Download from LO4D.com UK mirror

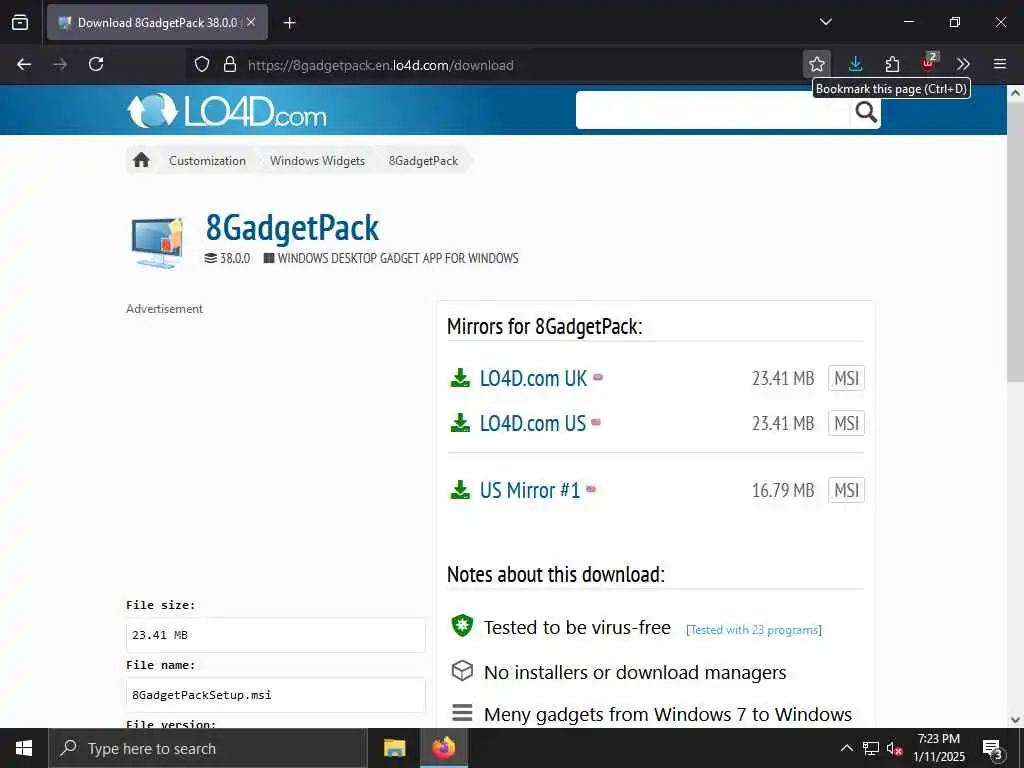point(533,378)
